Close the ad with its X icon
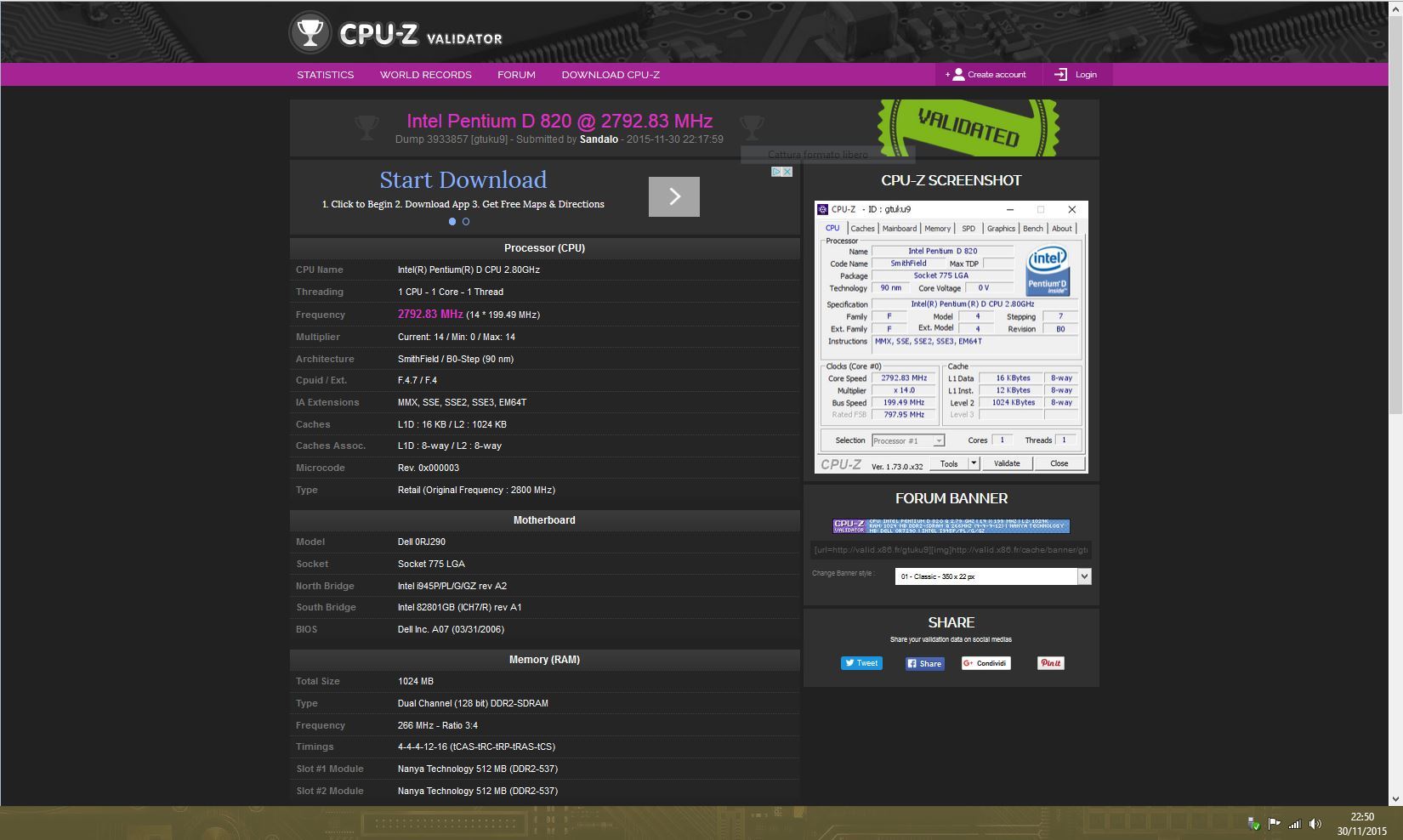The width and height of the screenshot is (1403, 840). click(787, 172)
